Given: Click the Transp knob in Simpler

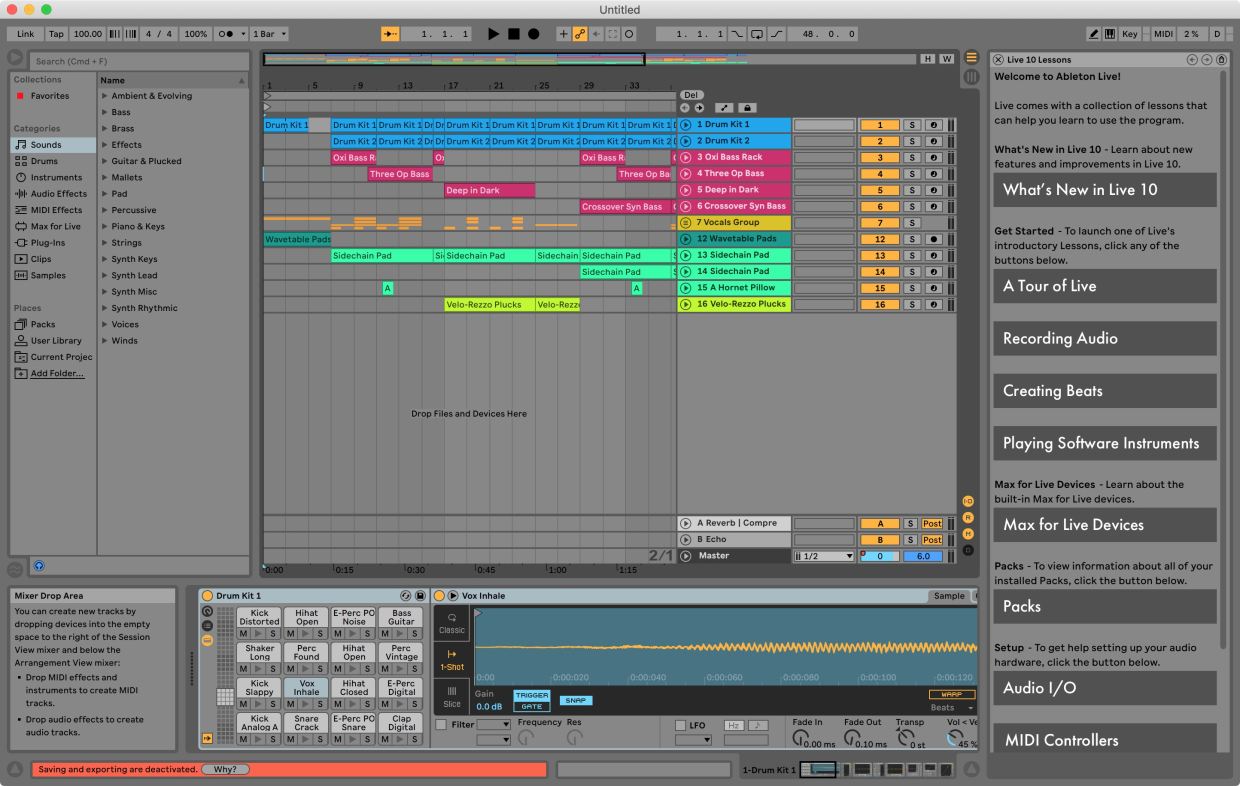Looking at the screenshot, I should 906,738.
